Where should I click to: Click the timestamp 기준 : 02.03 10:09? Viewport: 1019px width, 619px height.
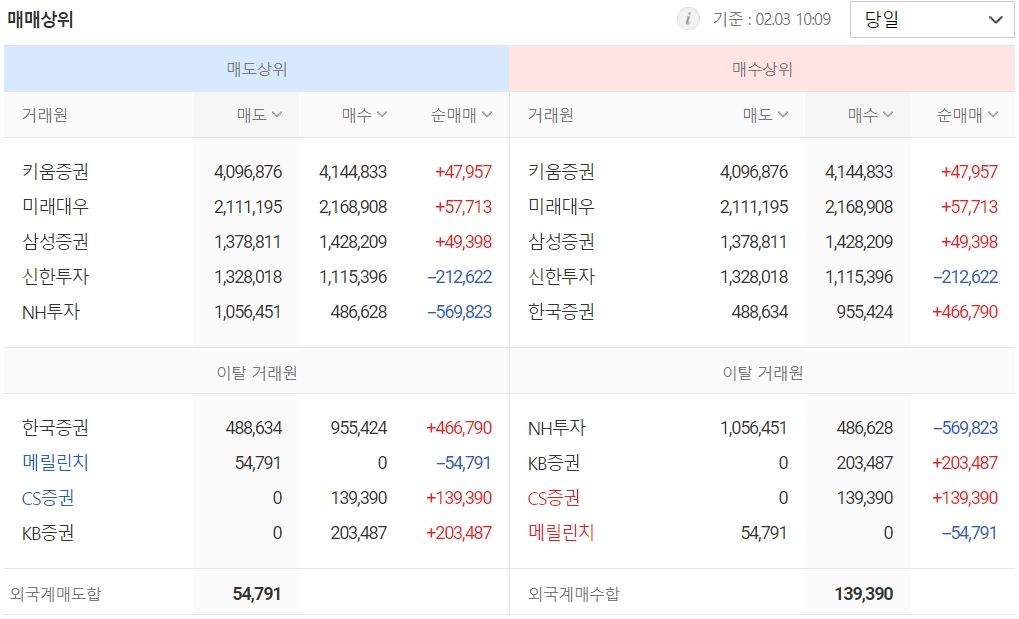click(x=772, y=20)
